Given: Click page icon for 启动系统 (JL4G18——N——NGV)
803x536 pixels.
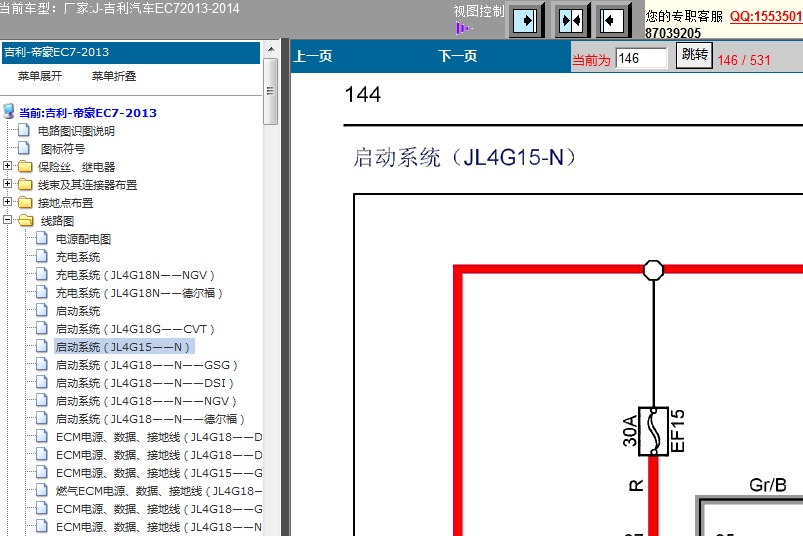Looking at the screenshot, I should pos(42,400).
